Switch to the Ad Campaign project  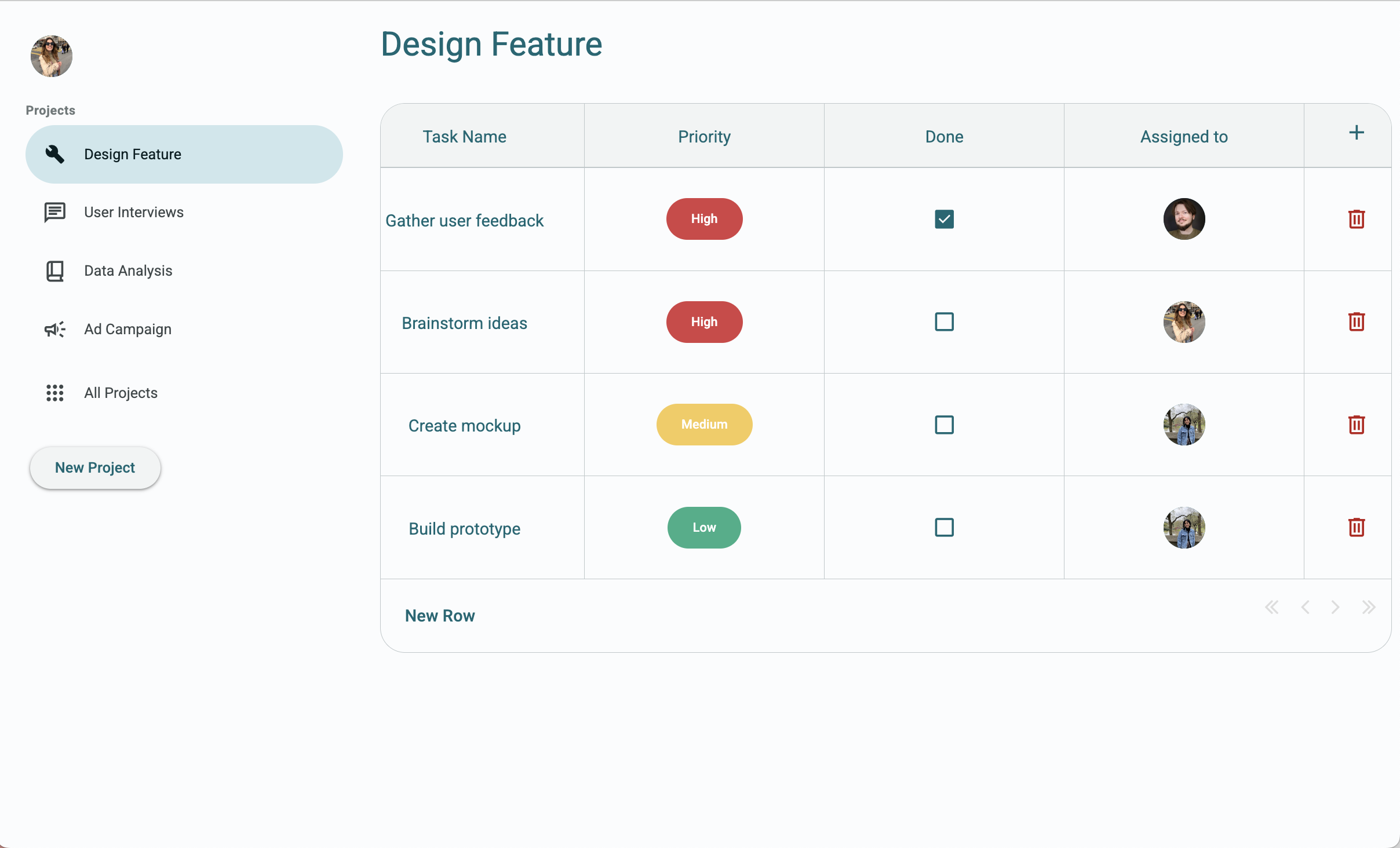coord(127,329)
